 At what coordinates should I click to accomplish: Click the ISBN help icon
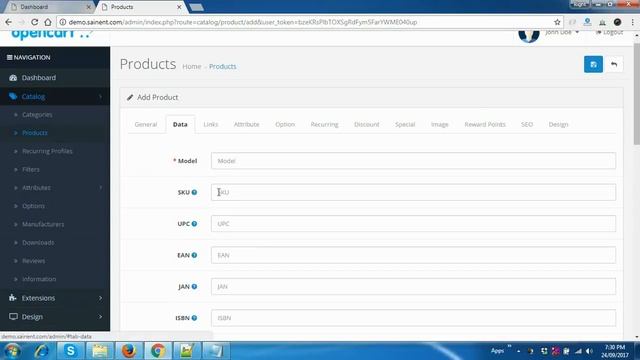(194, 318)
